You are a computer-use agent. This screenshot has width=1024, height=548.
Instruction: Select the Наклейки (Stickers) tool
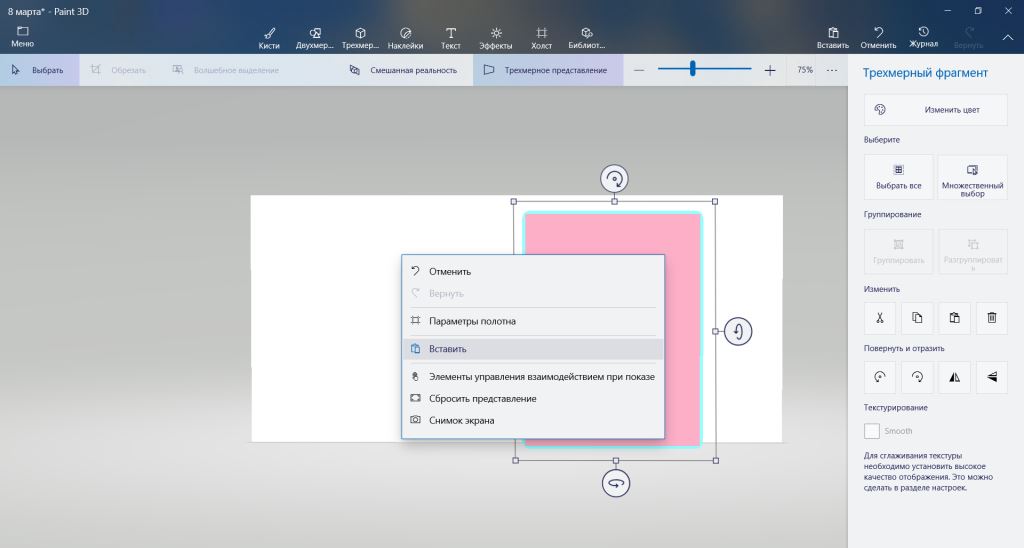click(405, 38)
